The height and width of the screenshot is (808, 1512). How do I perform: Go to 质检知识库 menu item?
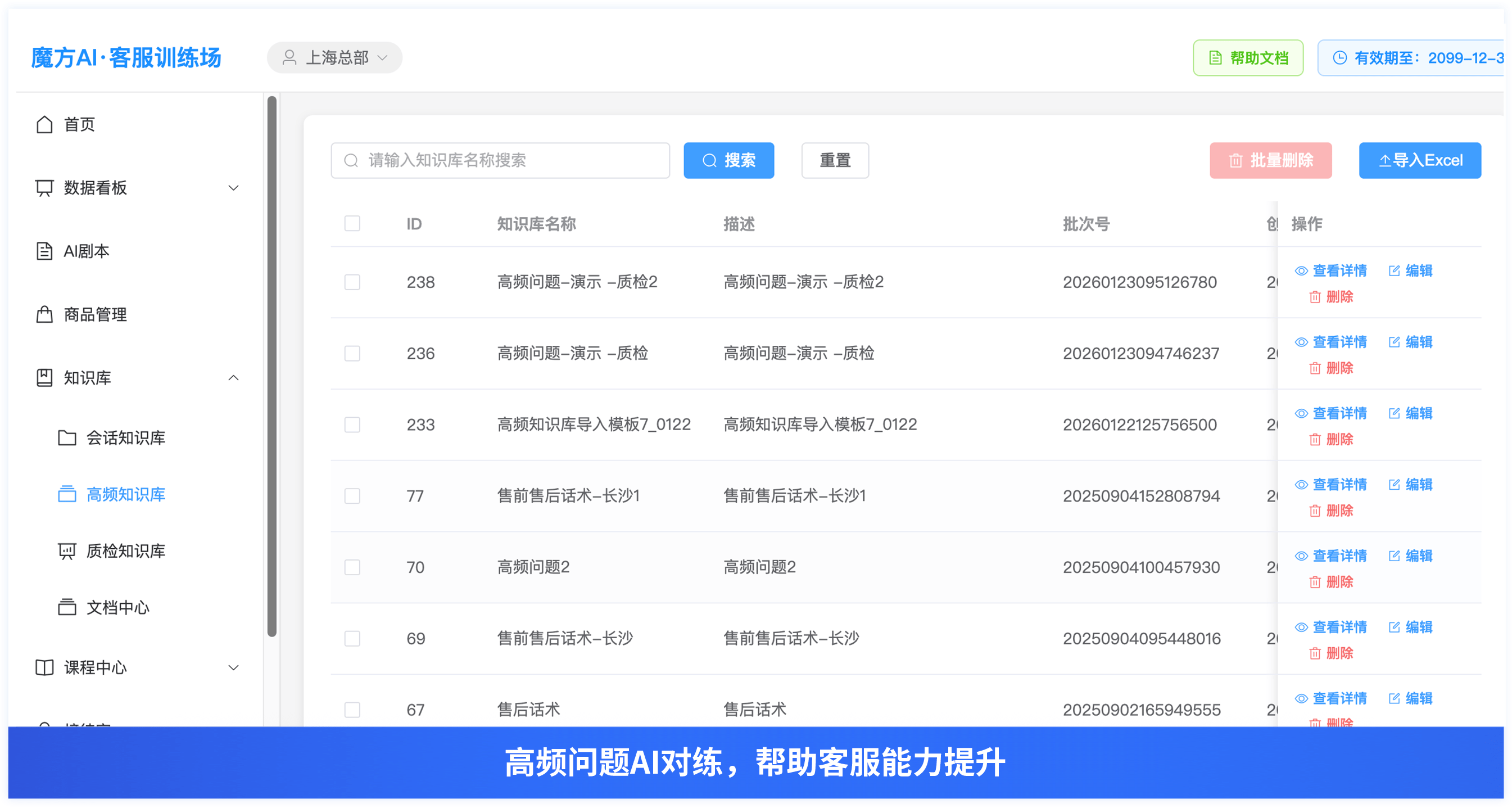125,551
